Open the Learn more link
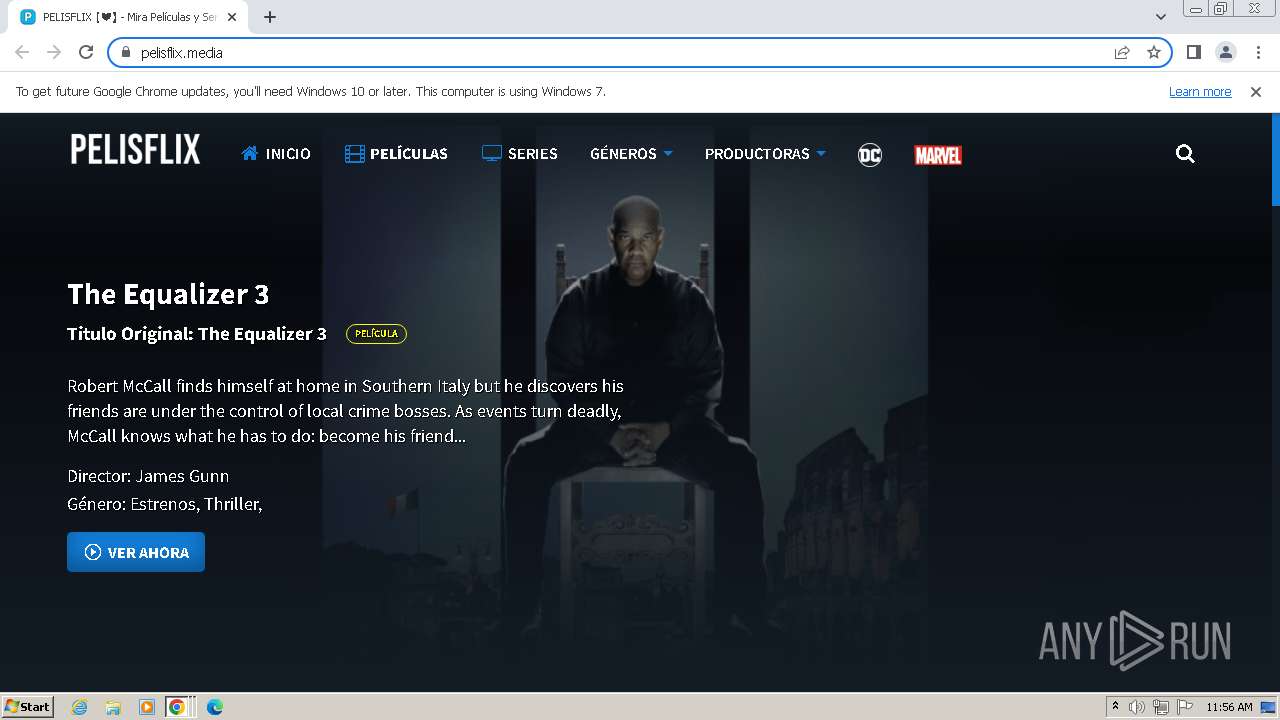 coord(1200,91)
